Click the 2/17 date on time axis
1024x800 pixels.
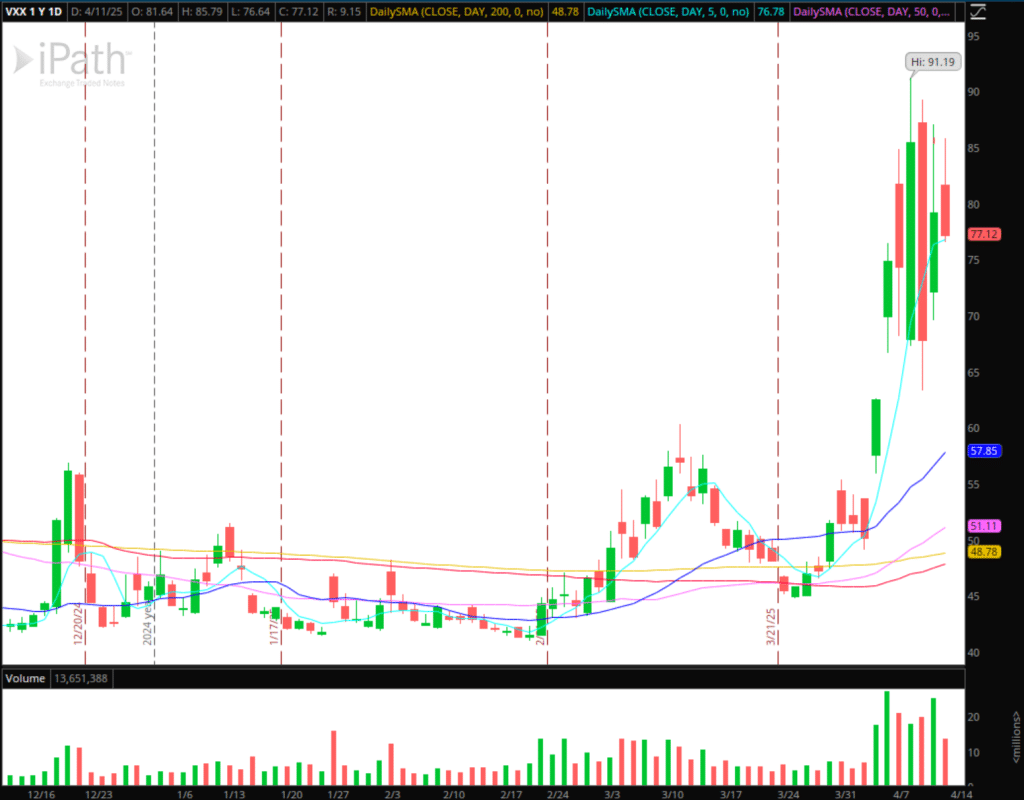(x=511, y=794)
